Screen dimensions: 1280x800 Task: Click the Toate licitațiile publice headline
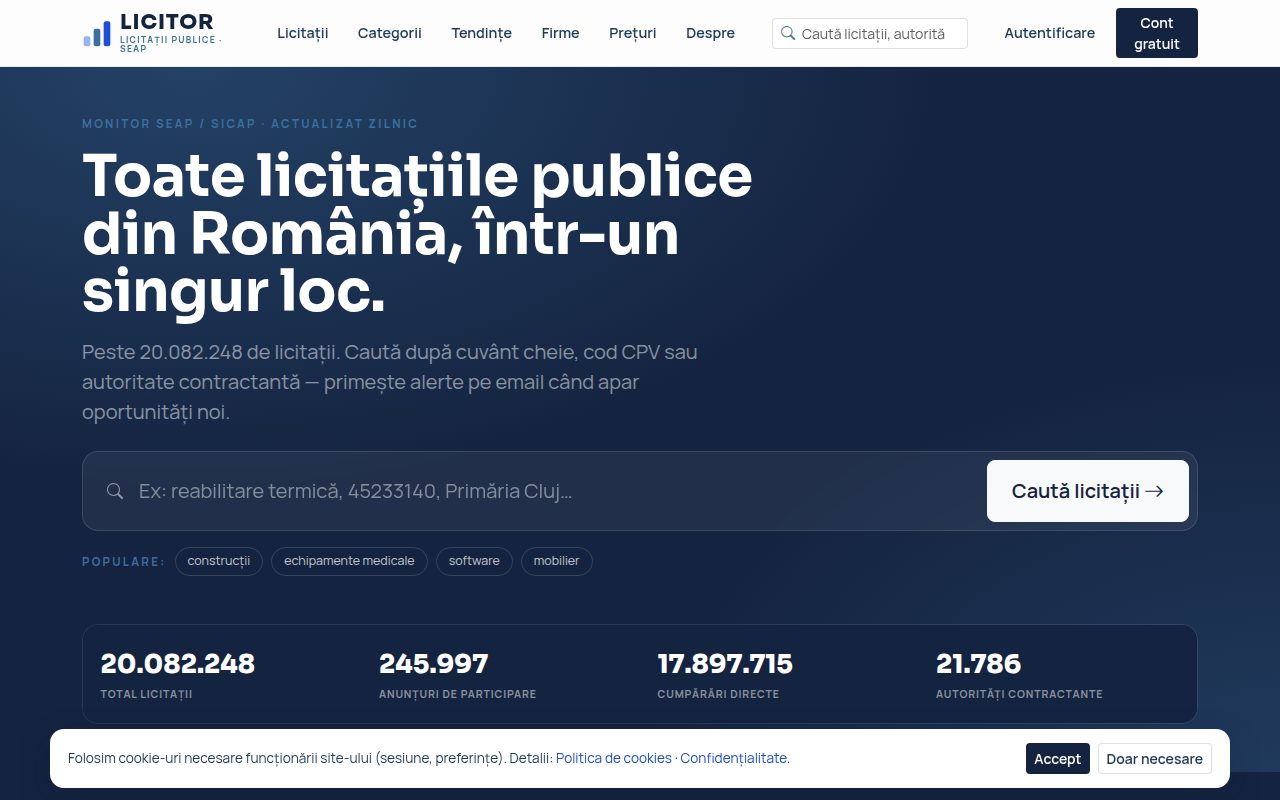pos(417,233)
